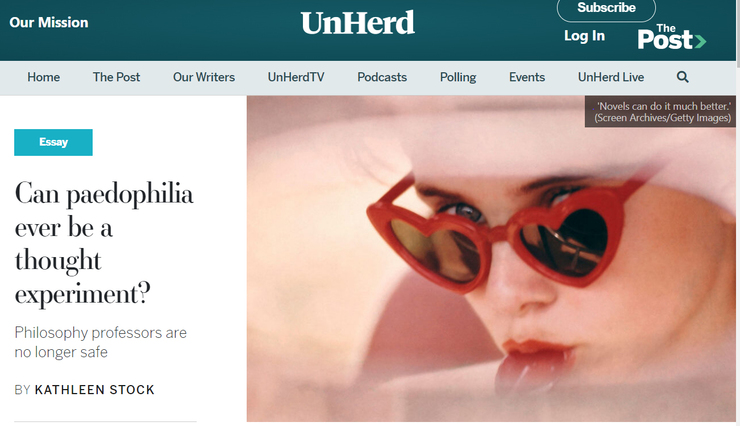
Task: Click the green arrow on Post logo
Action: point(700,42)
